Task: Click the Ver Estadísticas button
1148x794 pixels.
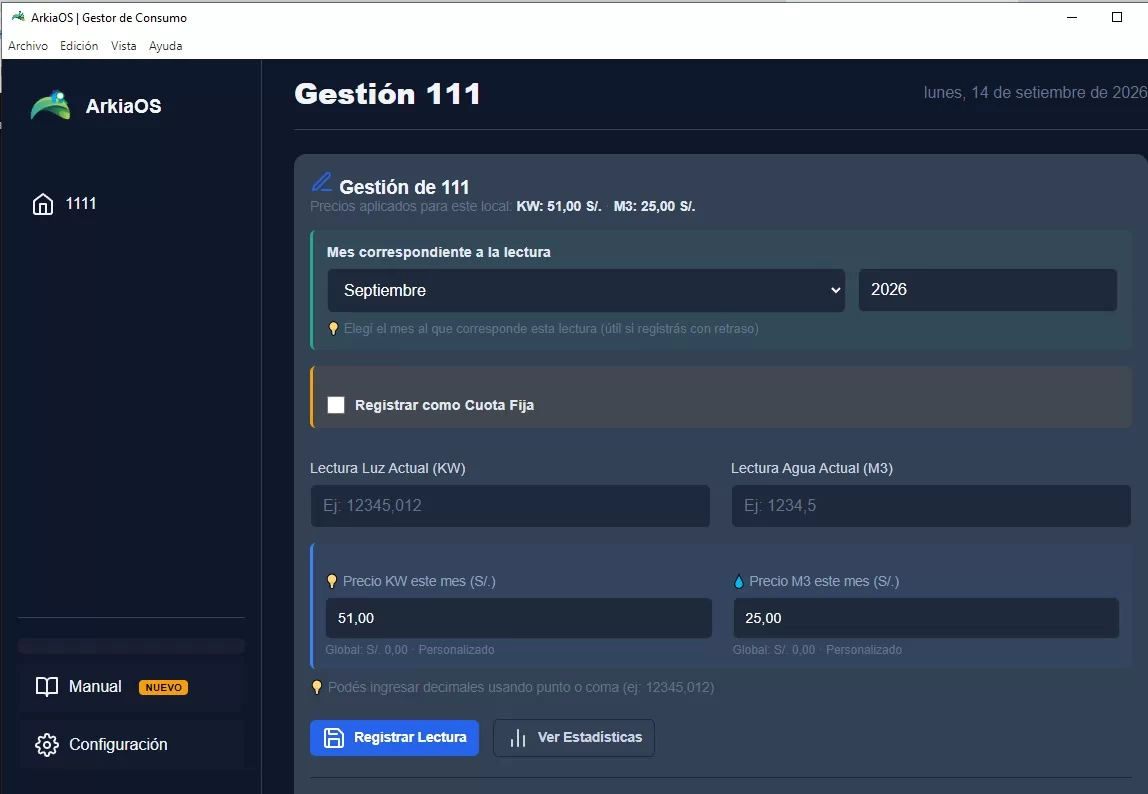Action: coord(574,738)
